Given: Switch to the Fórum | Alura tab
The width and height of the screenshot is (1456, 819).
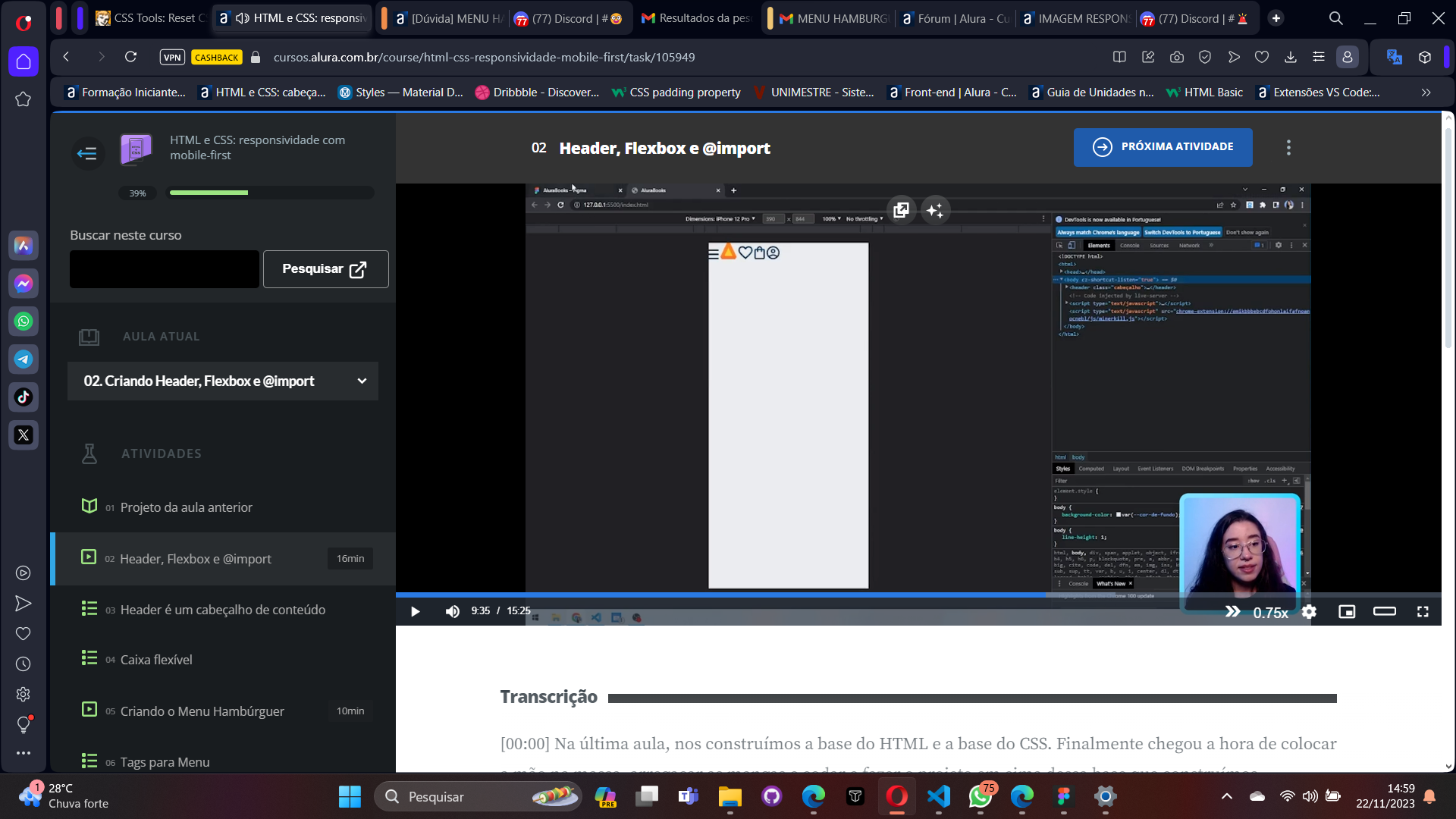Looking at the screenshot, I should tap(955, 18).
